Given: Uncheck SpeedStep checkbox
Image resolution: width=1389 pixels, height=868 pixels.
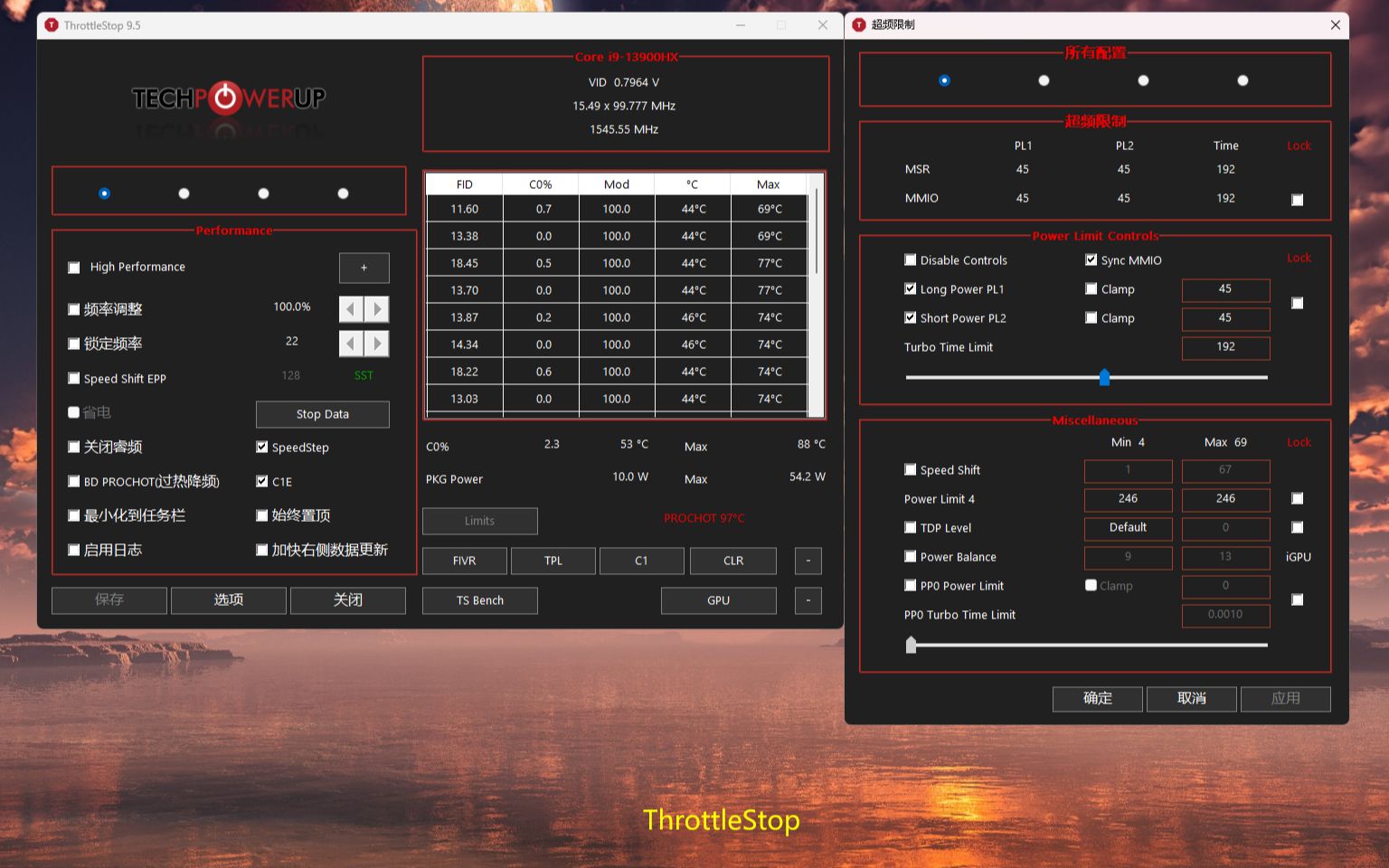Looking at the screenshot, I should point(262,447).
